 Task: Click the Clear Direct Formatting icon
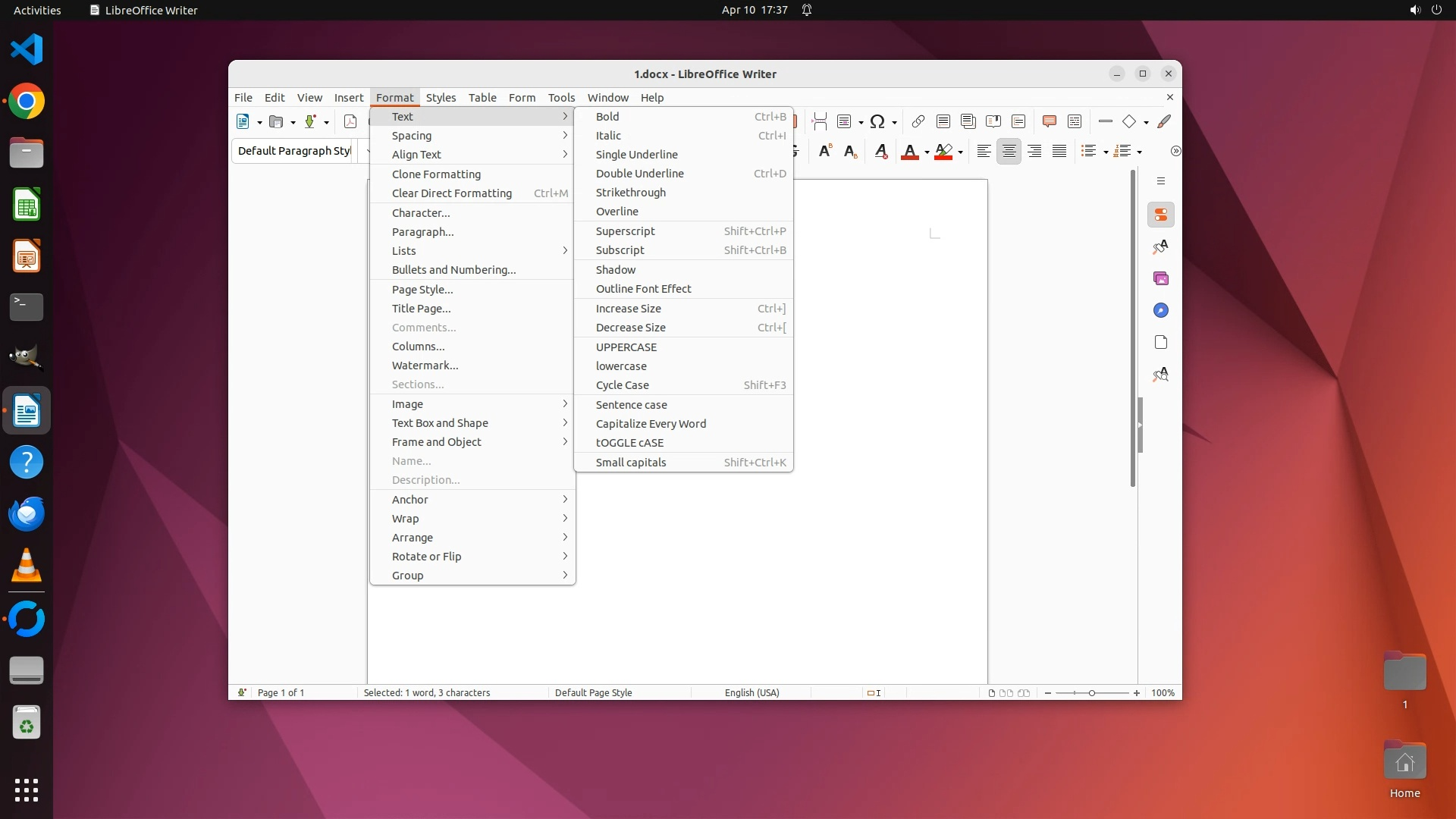880,152
